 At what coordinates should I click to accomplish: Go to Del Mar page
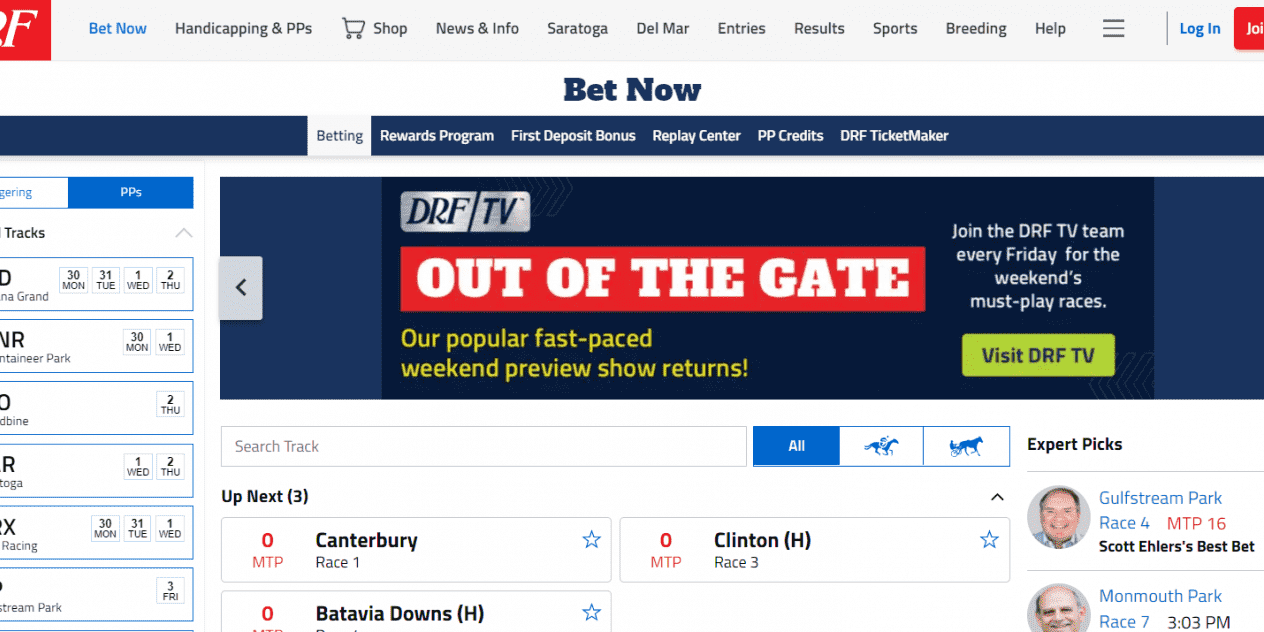click(663, 28)
